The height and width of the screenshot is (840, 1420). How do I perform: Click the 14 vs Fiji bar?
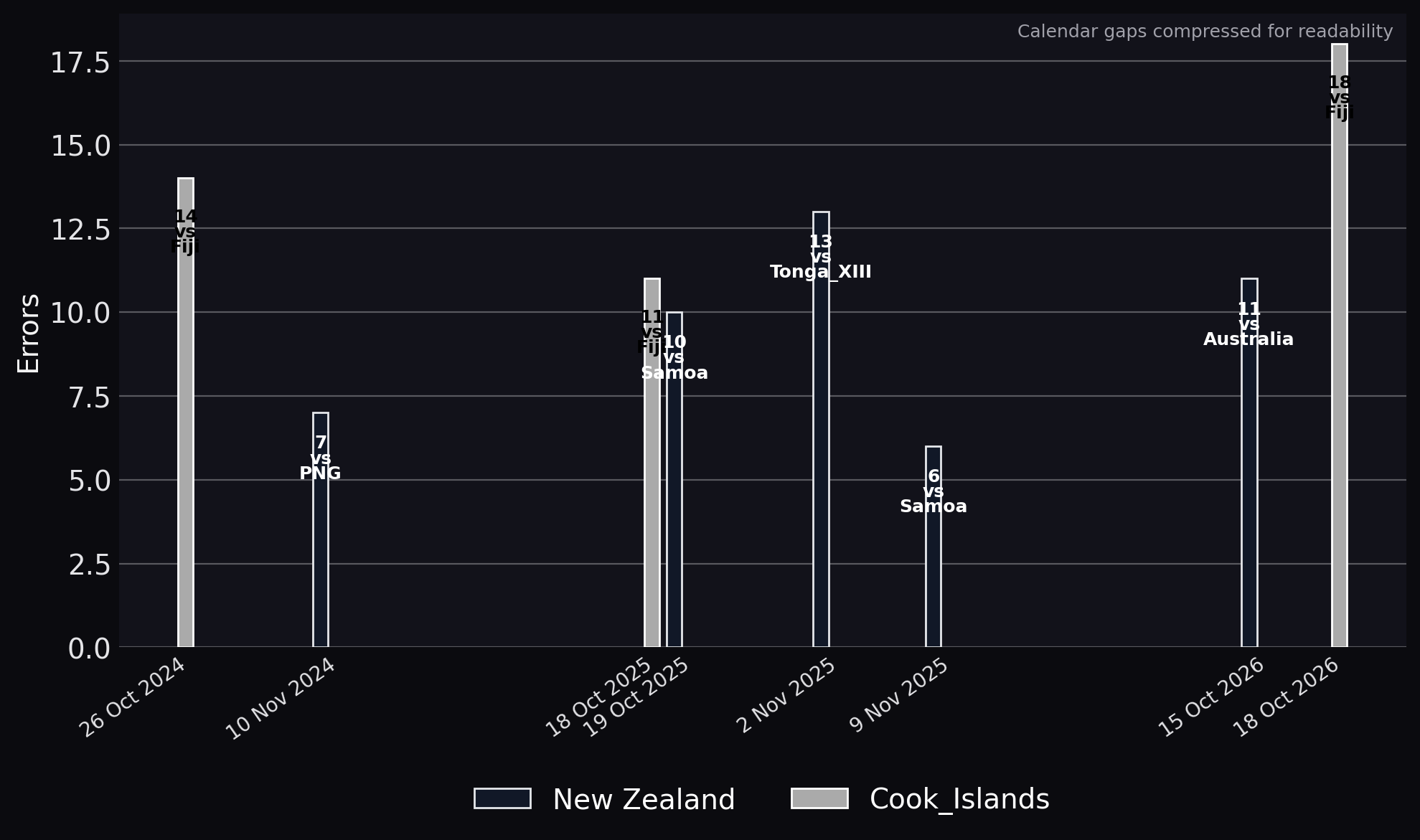tap(186, 412)
